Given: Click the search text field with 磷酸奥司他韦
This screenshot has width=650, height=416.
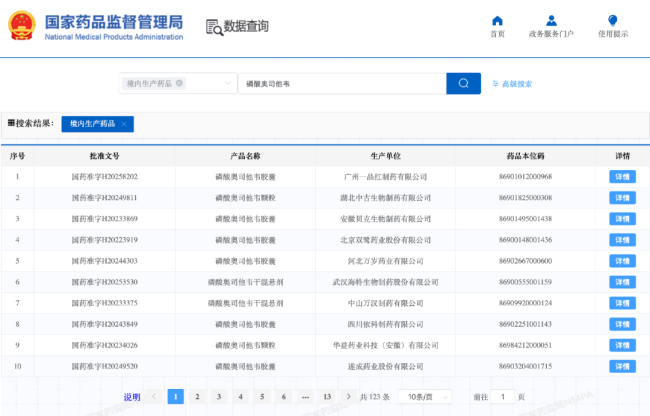Looking at the screenshot, I should (x=340, y=83).
